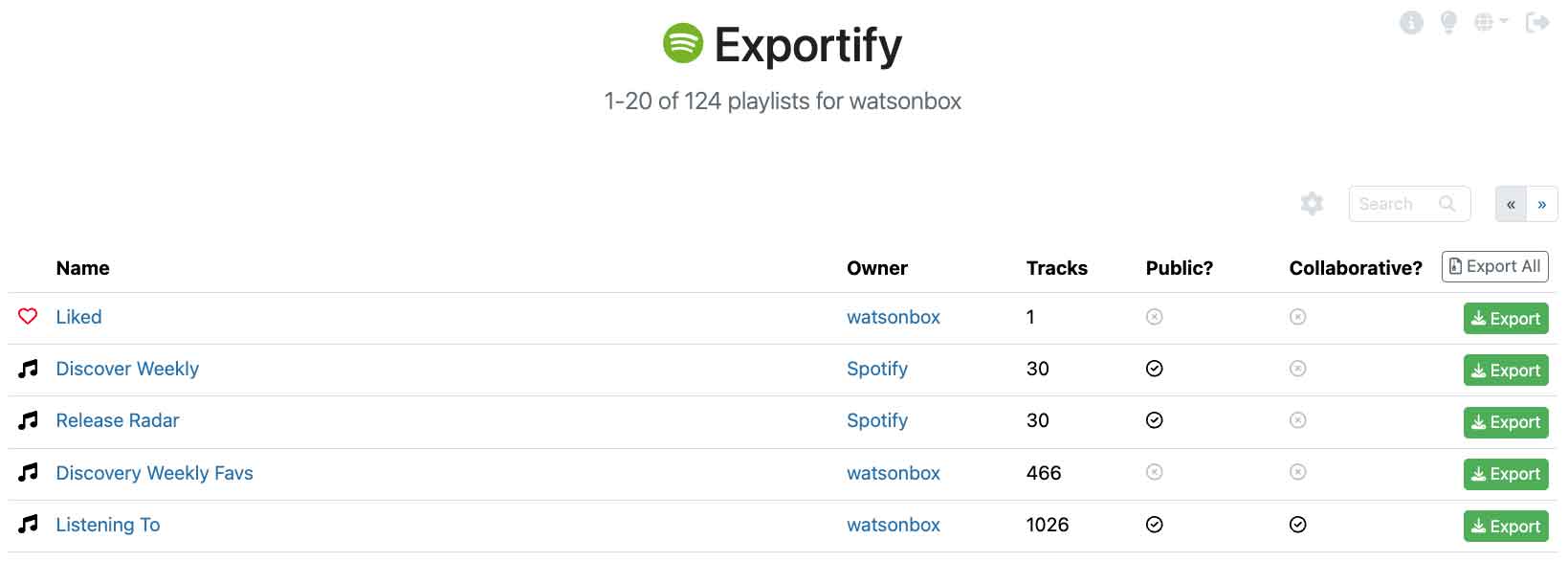Viewport: 1568px width, 562px height.
Task: Log out using the exit icon top right
Action: (1538, 21)
